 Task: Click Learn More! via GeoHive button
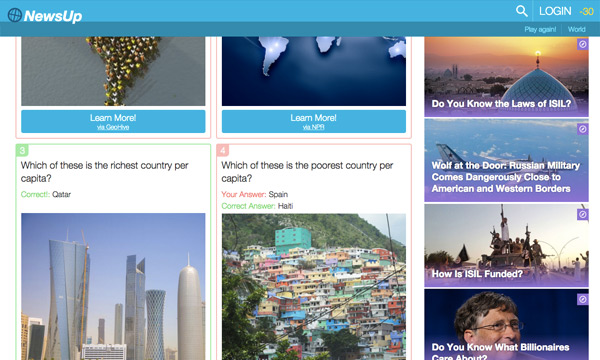113,121
